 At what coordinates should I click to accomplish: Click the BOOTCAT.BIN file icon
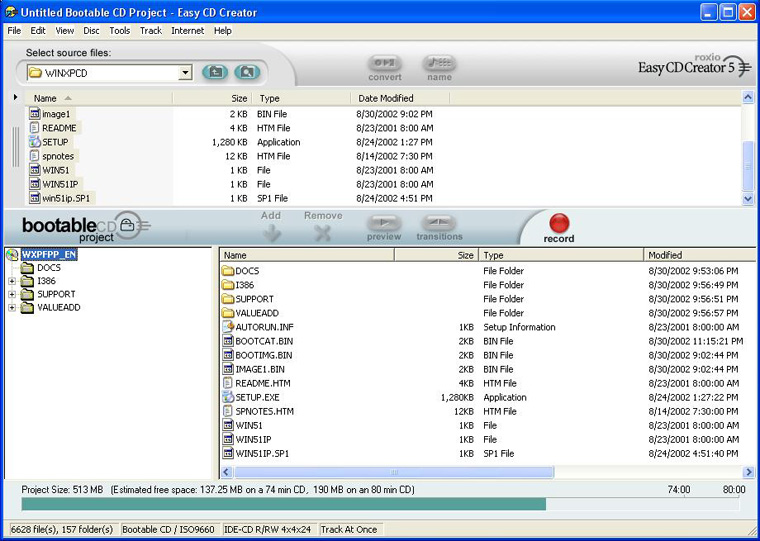tap(228, 341)
